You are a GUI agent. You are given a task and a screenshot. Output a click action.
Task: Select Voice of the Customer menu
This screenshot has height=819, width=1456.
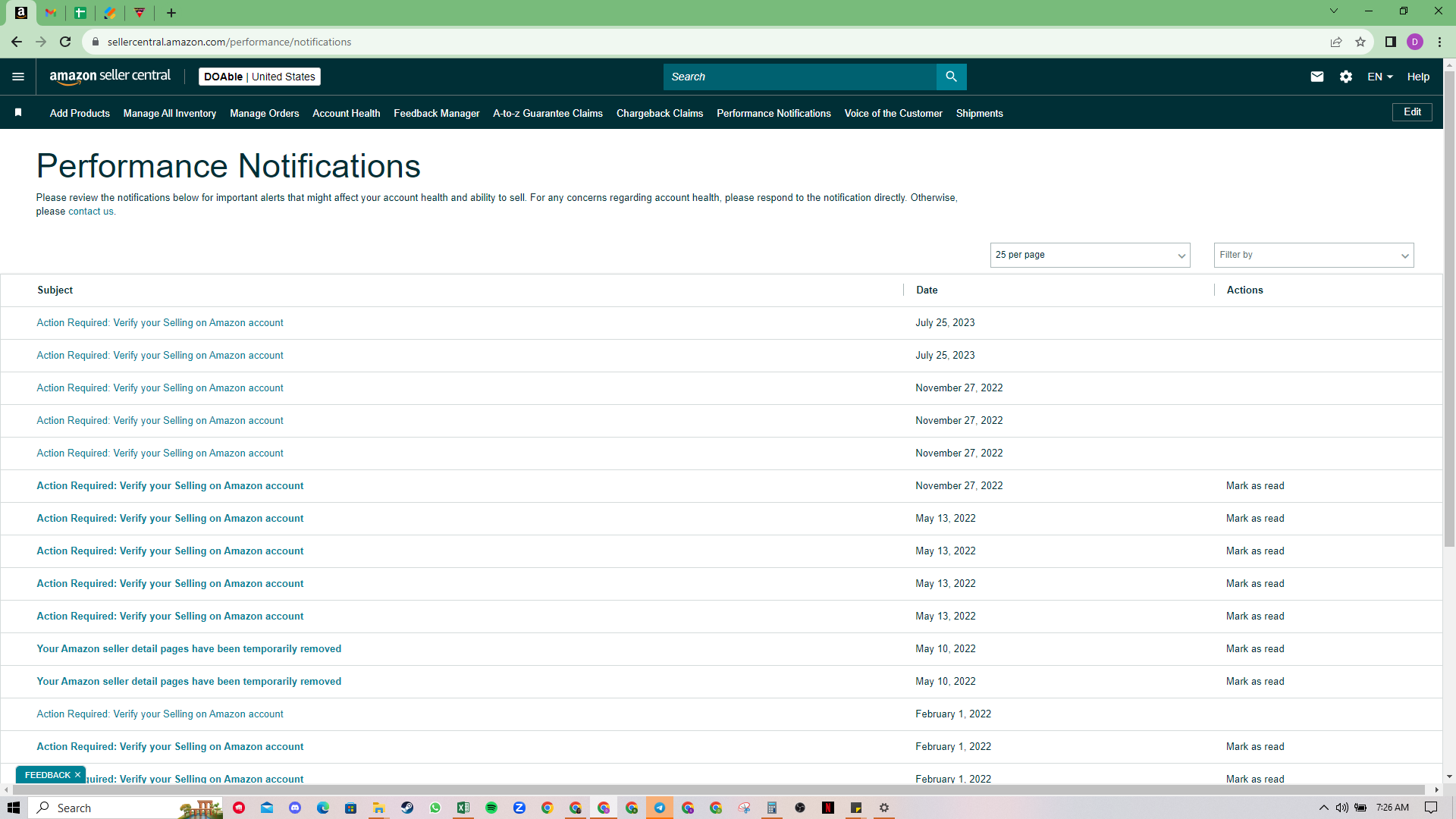(x=893, y=113)
